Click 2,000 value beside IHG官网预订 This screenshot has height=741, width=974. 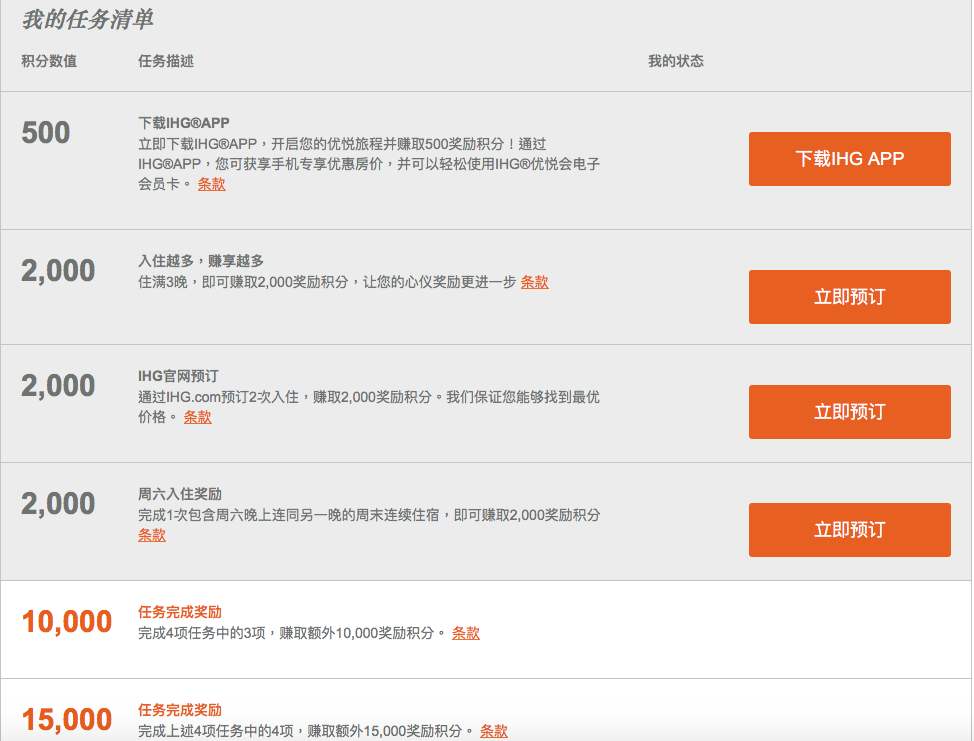pyautogui.click(x=58, y=386)
